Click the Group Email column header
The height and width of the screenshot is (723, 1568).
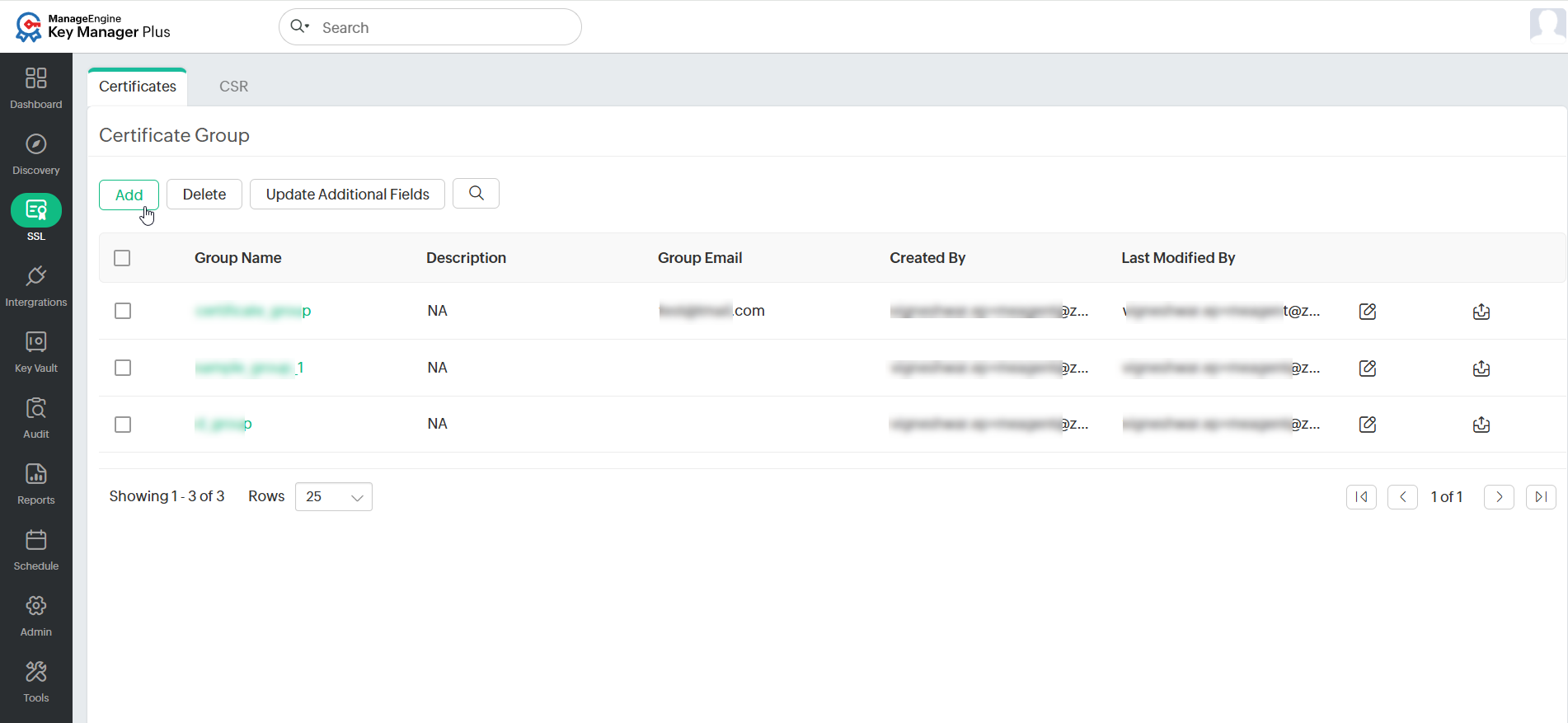(700, 258)
